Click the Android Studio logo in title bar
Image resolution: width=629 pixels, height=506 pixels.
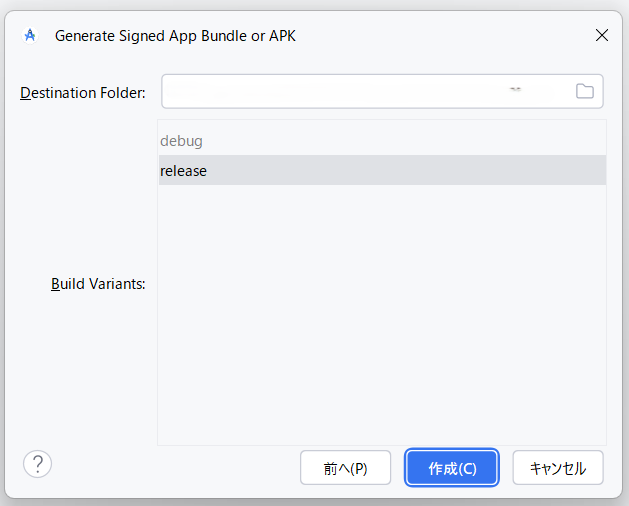coord(30,36)
